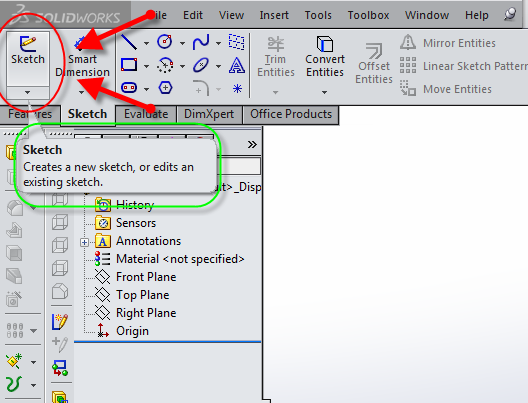The width and height of the screenshot is (528, 403).
Task: Select the Spline sketch tool
Action: click(201, 42)
